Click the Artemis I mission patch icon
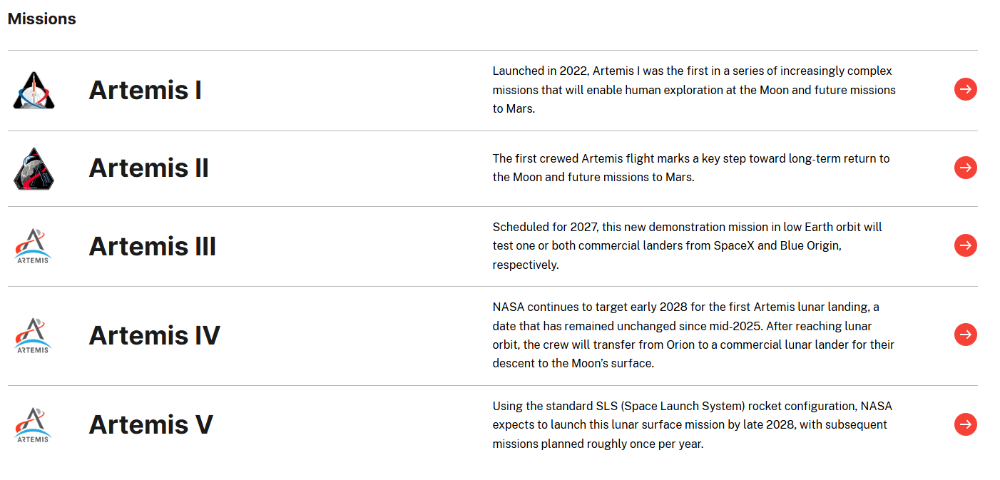Screen dimensions: 1000x480 click(x=33, y=90)
